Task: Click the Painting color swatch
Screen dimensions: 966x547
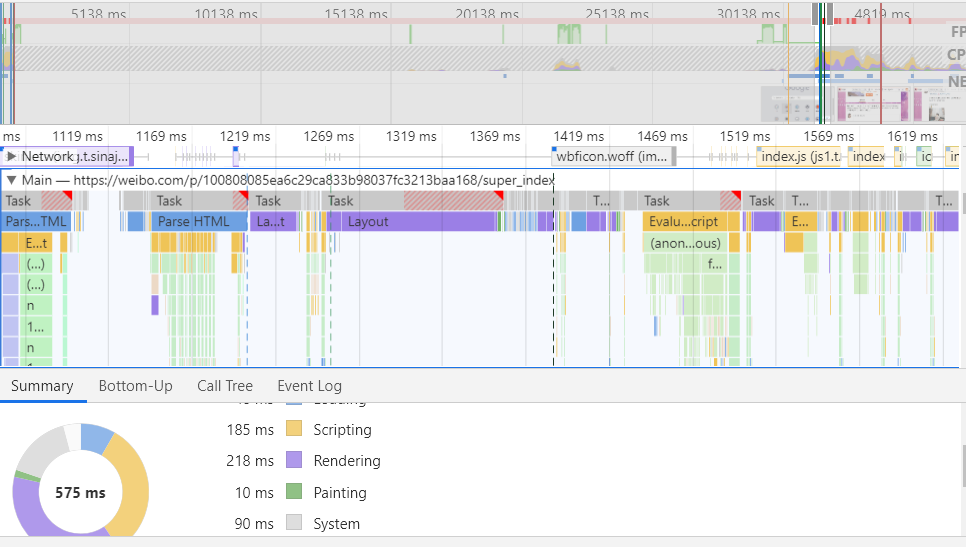Action: (x=294, y=491)
